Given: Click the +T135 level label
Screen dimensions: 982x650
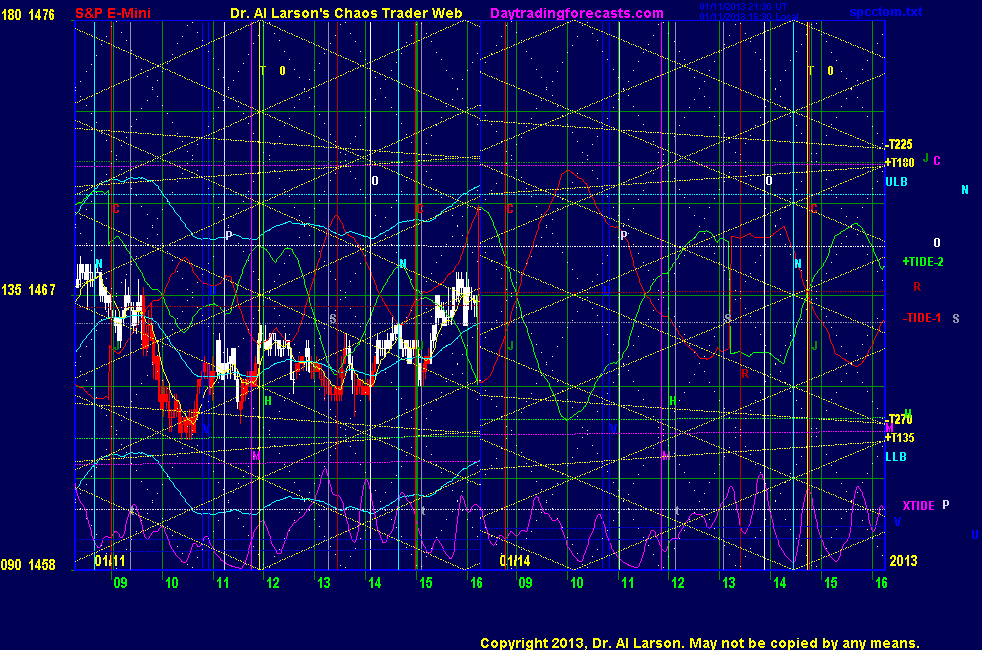Looking at the screenshot, I should [x=900, y=438].
